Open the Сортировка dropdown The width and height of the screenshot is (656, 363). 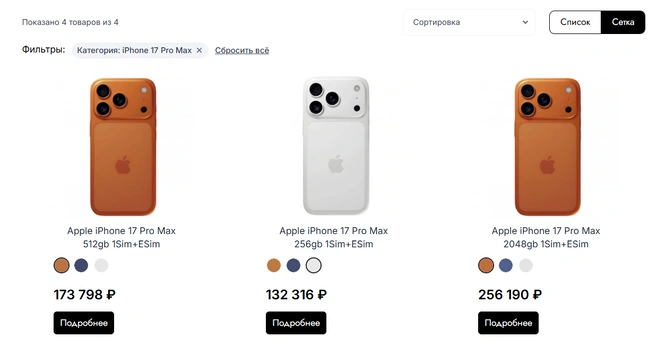[469, 22]
